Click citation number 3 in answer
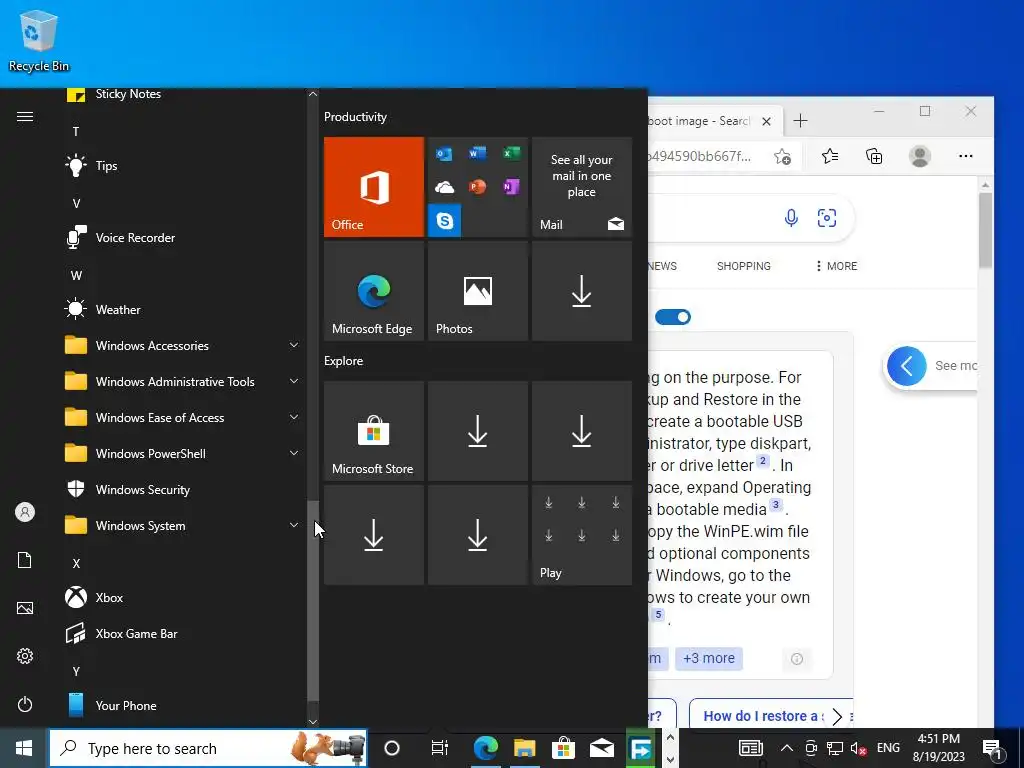The image size is (1024, 768). 775,505
